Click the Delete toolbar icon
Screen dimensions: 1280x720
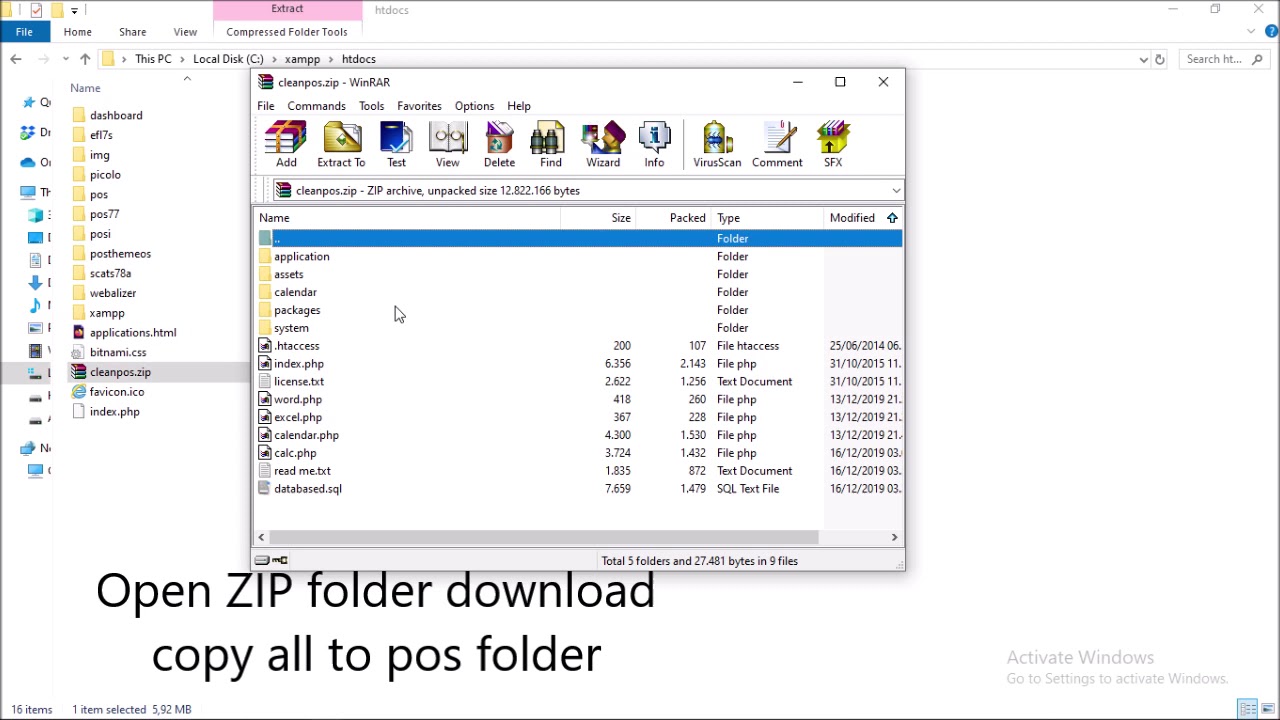click(x=499, y=144)
